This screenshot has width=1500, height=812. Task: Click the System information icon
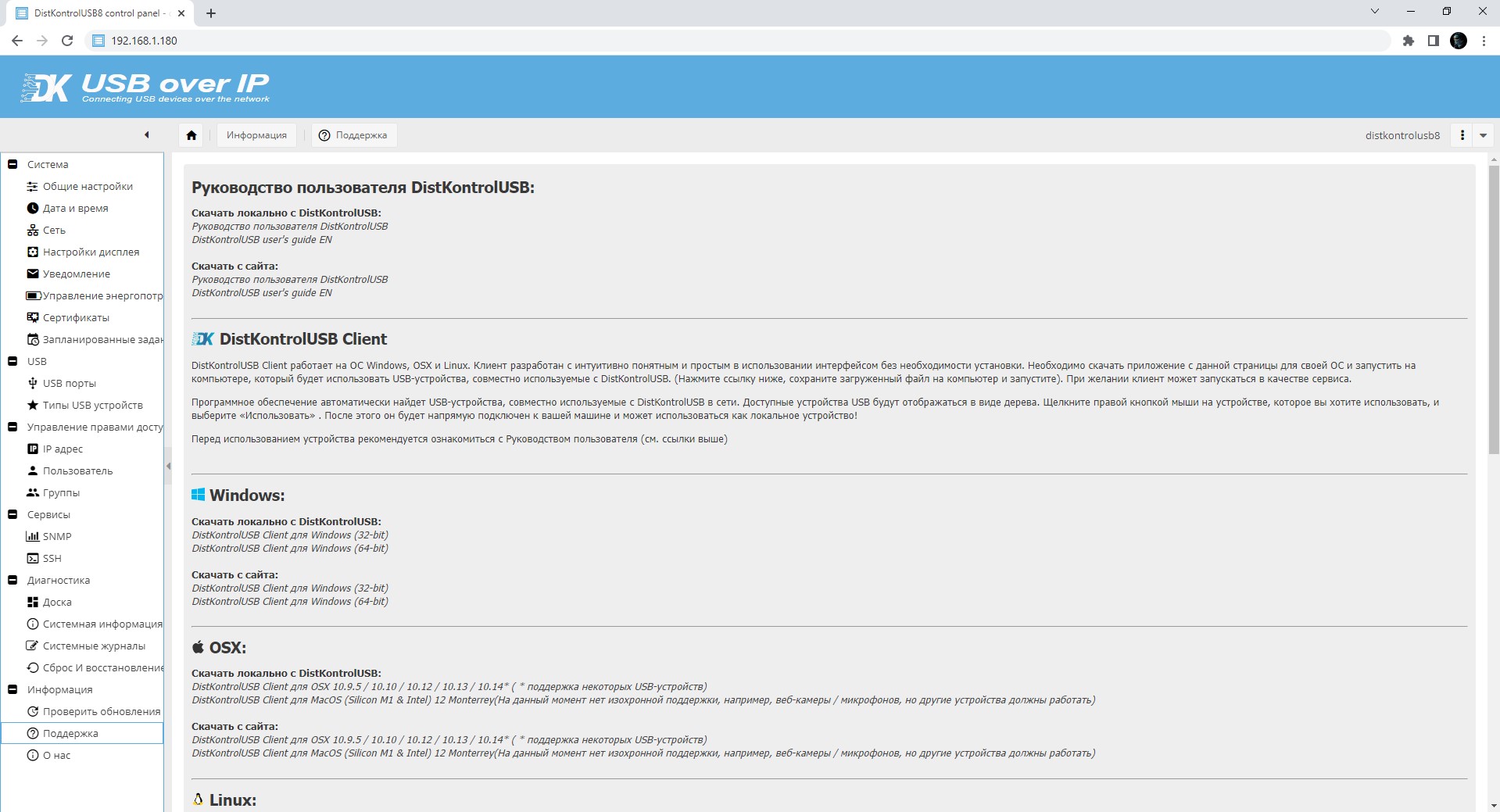coord(32,624)
